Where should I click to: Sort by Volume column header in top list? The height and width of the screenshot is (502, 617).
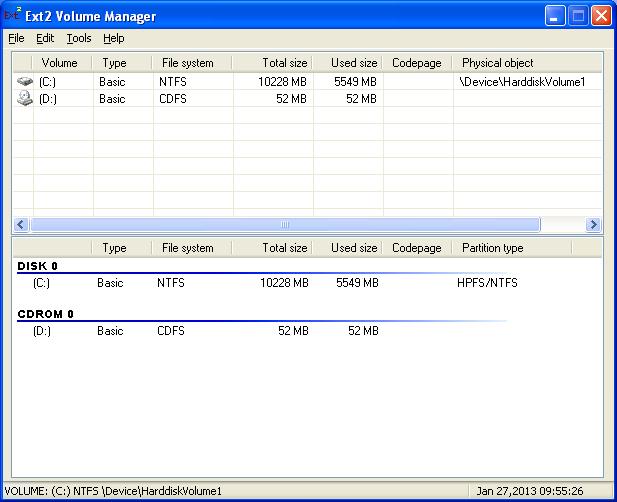59,63
